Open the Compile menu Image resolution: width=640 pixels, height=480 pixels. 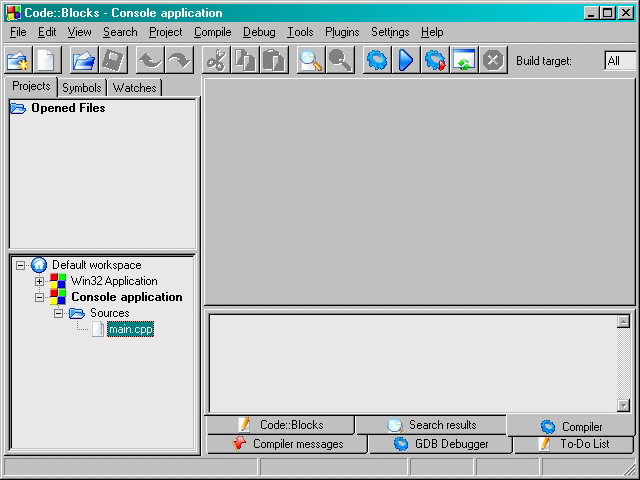click(x=212, y=32)
